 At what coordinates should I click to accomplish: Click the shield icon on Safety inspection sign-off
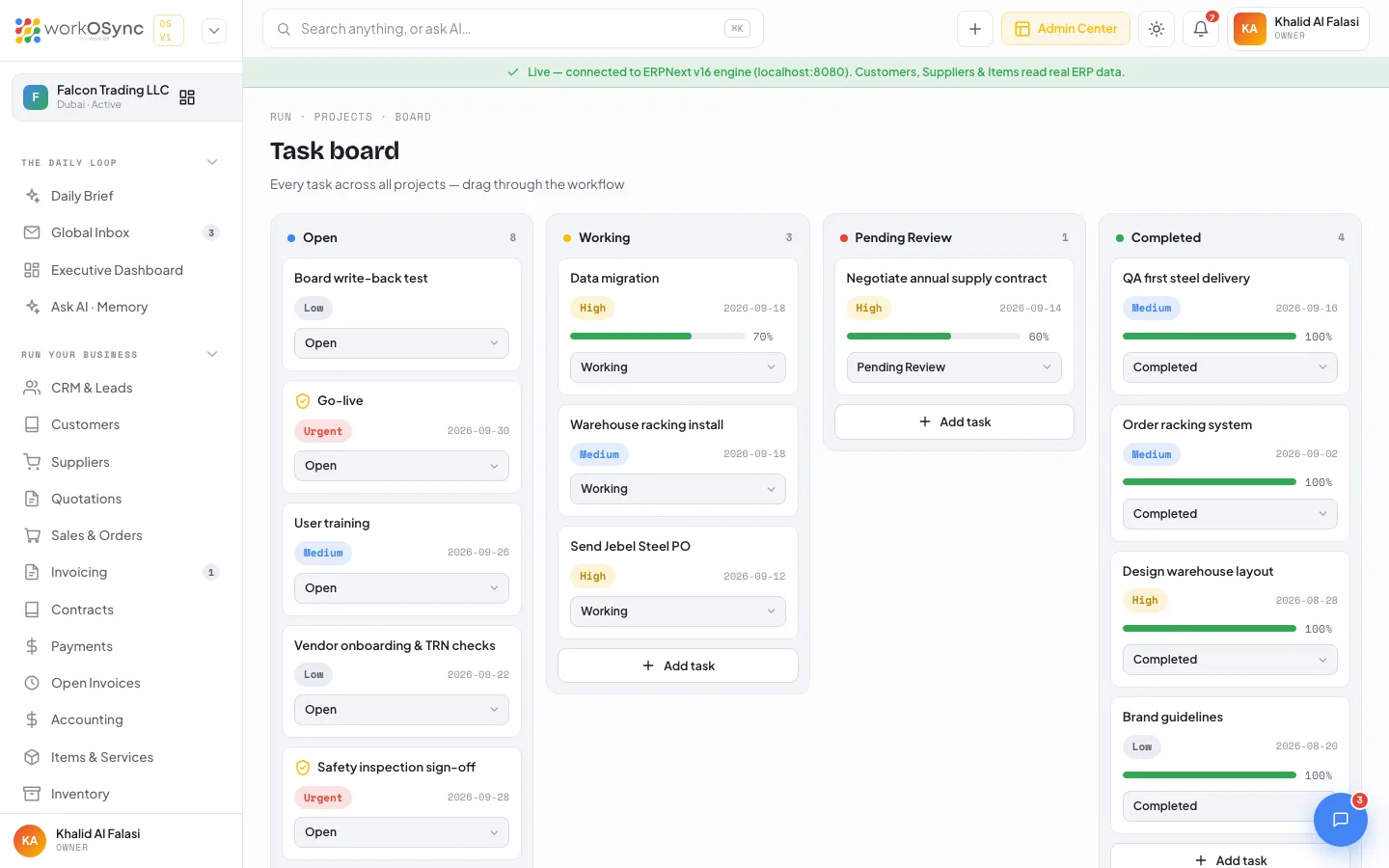[x=303, y=768]
